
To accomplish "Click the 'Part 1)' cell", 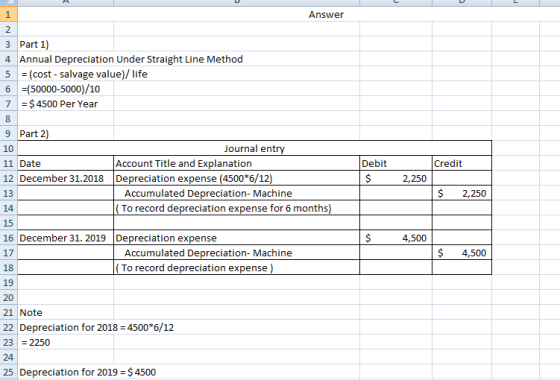I will point(65,44).
